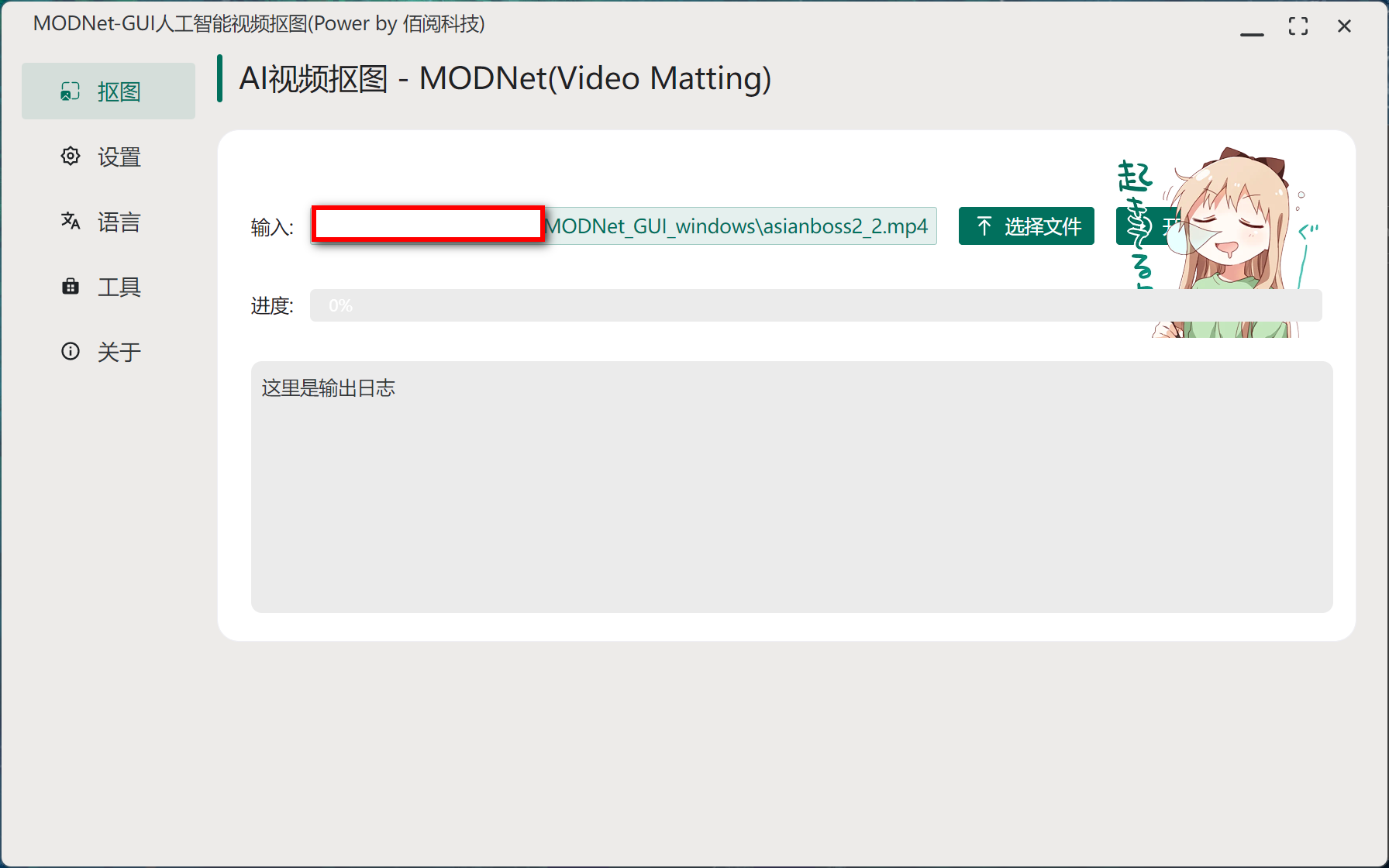Click the language translation icon
The width and height of the screenshot is (1389, 868).
click(x=70, y=221)
